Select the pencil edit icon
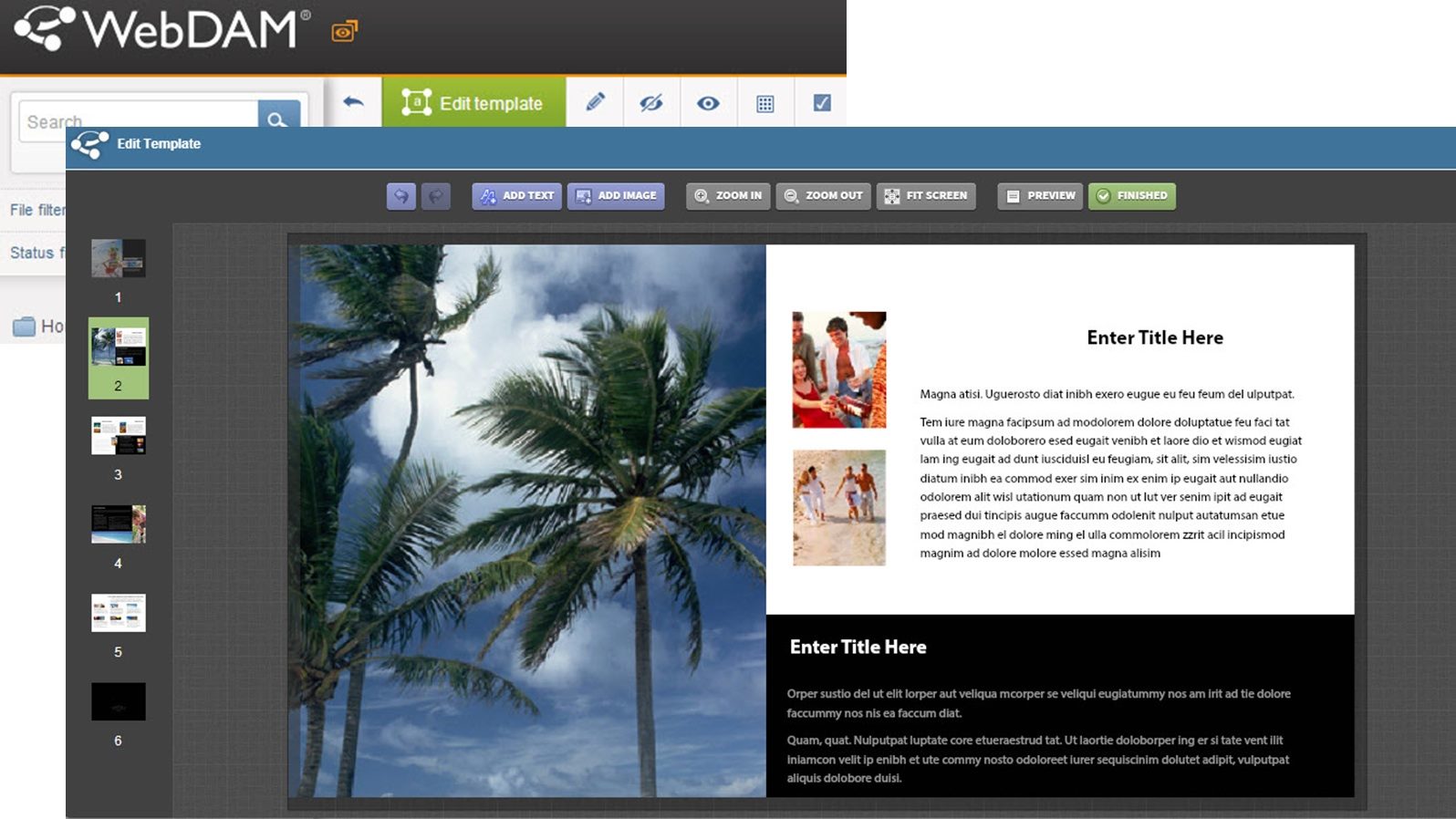The width and height of the screenshot is (1456, 819). point(595,102)
